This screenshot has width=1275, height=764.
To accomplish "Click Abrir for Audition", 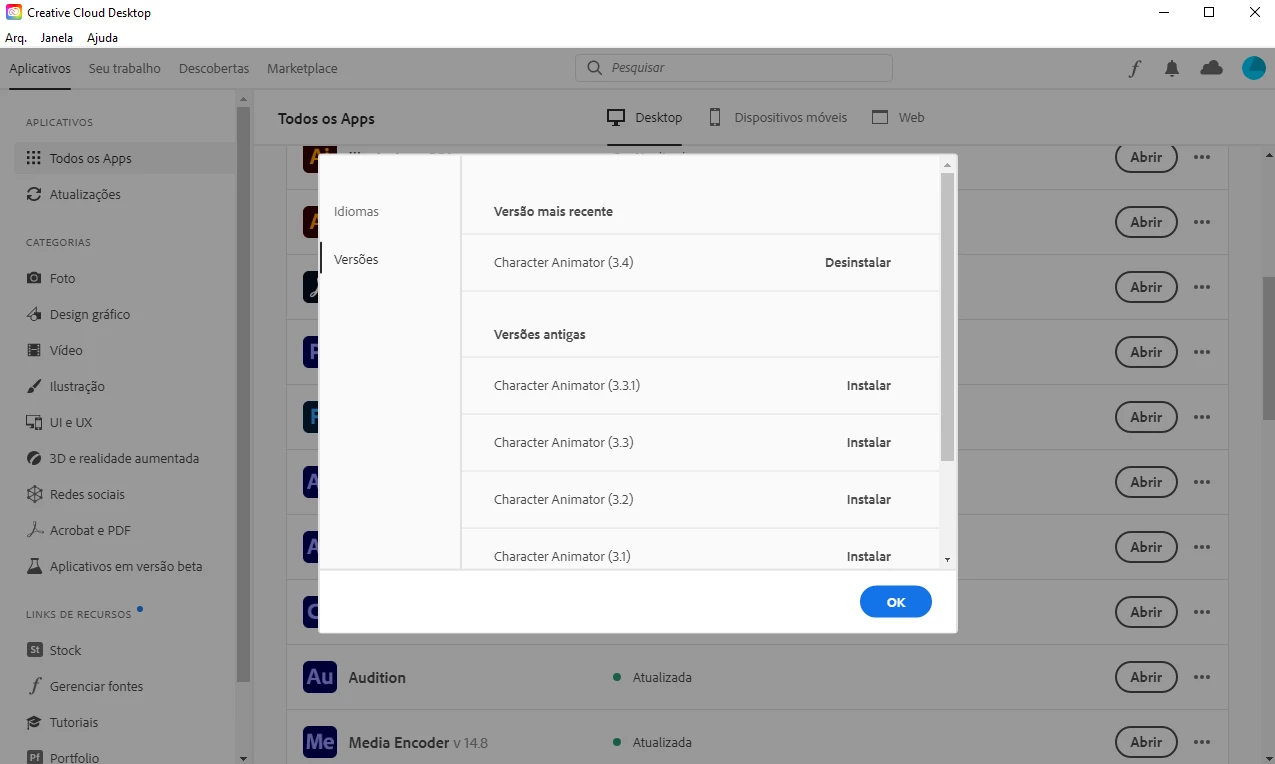I will pyautogui.click(x=1146, y=677).
